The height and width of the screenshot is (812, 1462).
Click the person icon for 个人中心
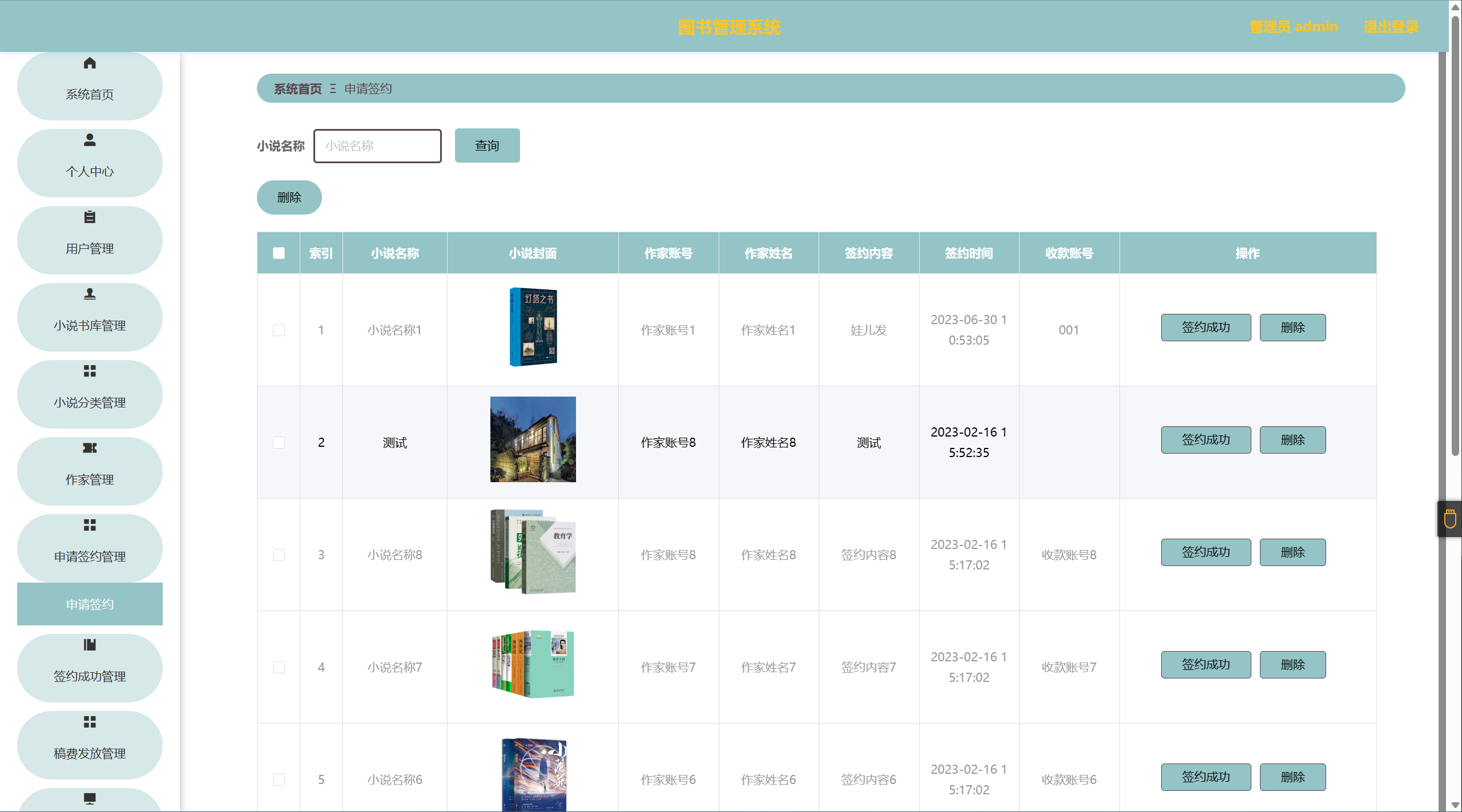(90, 140)
